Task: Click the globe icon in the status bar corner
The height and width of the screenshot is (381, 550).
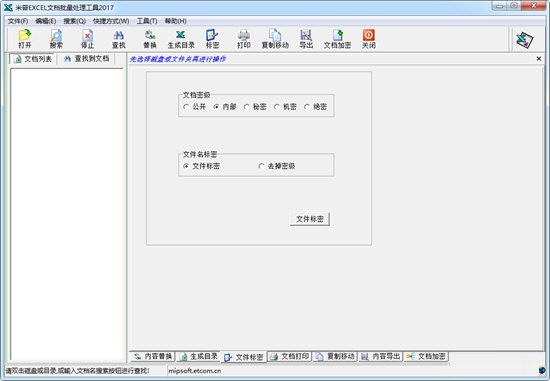Action: coord(542,370)
